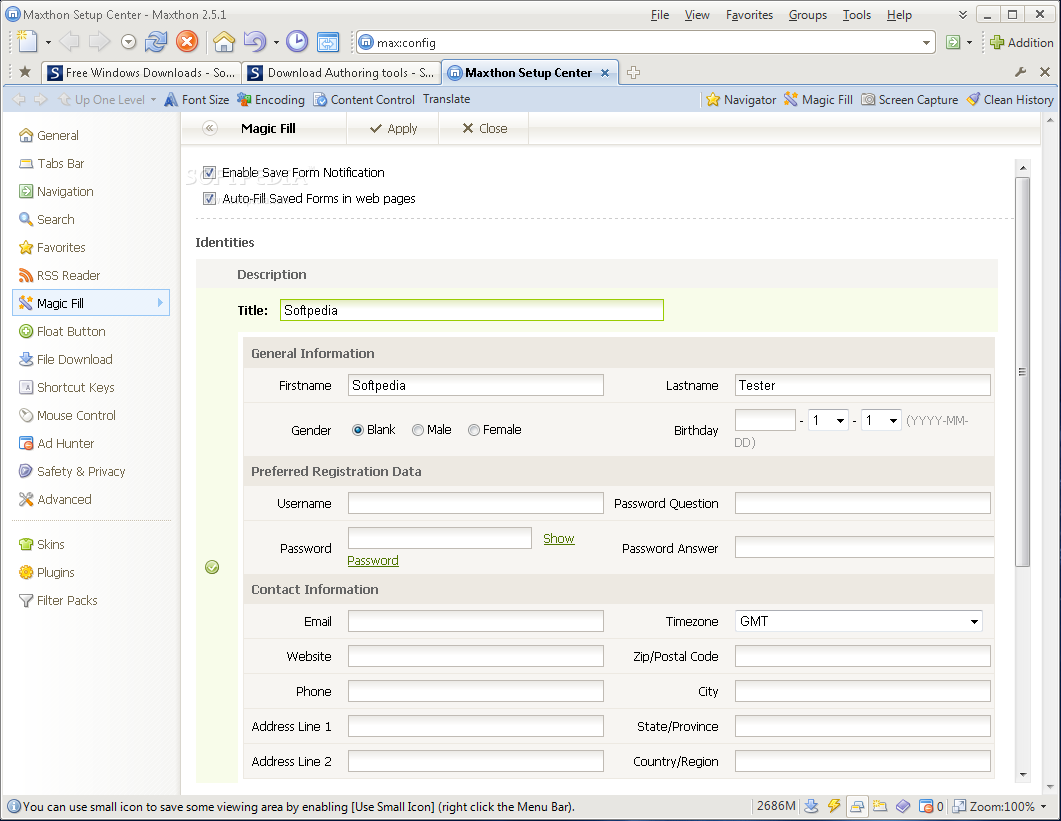
Task: Click the scroll up arrow of identities panel
Action: point(1022,167)
